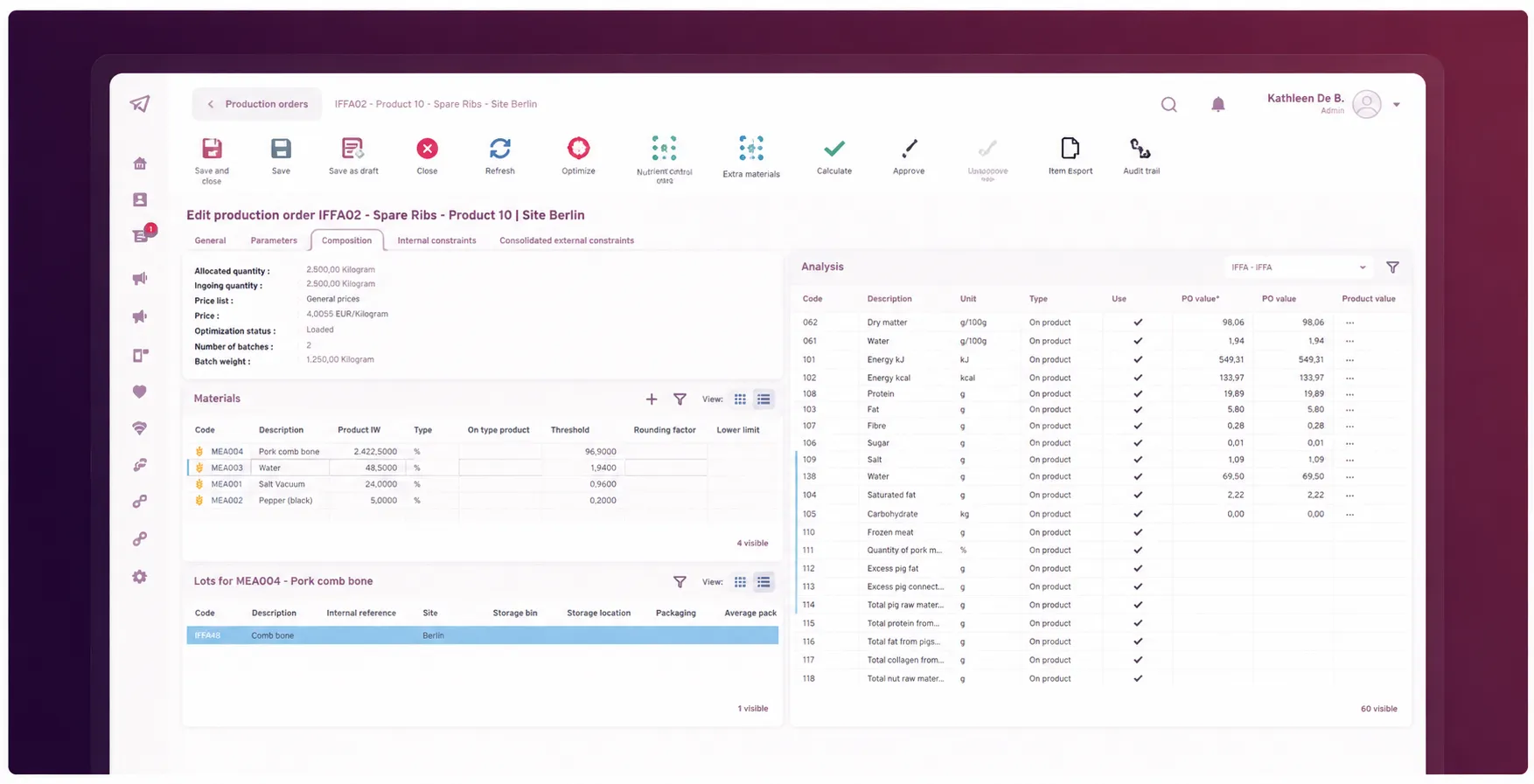Open the settings gear in the sidebar

[x=140, y=577]
